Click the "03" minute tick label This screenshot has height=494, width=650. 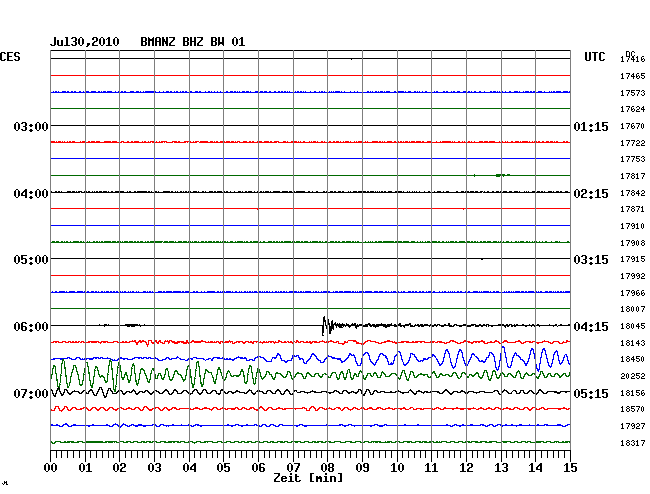(x=154, y=468)
